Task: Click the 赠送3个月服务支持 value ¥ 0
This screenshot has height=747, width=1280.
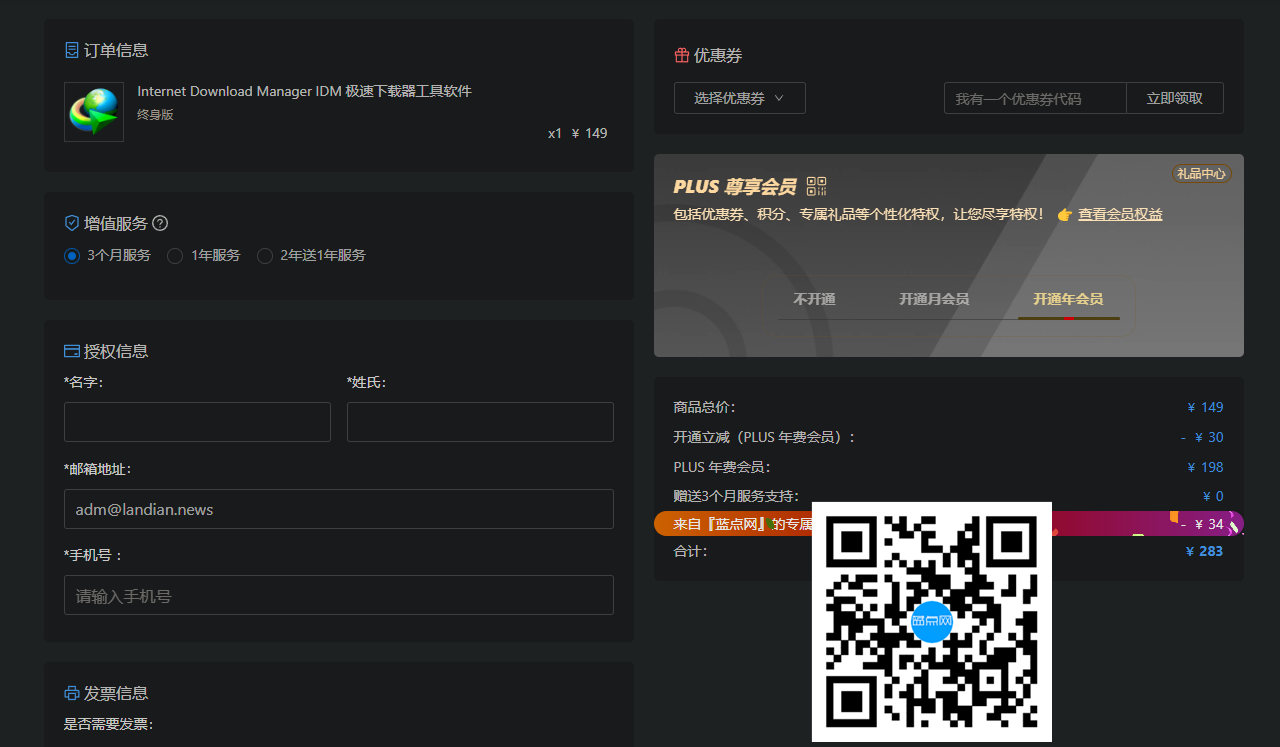Action: tap(1213, 496)
